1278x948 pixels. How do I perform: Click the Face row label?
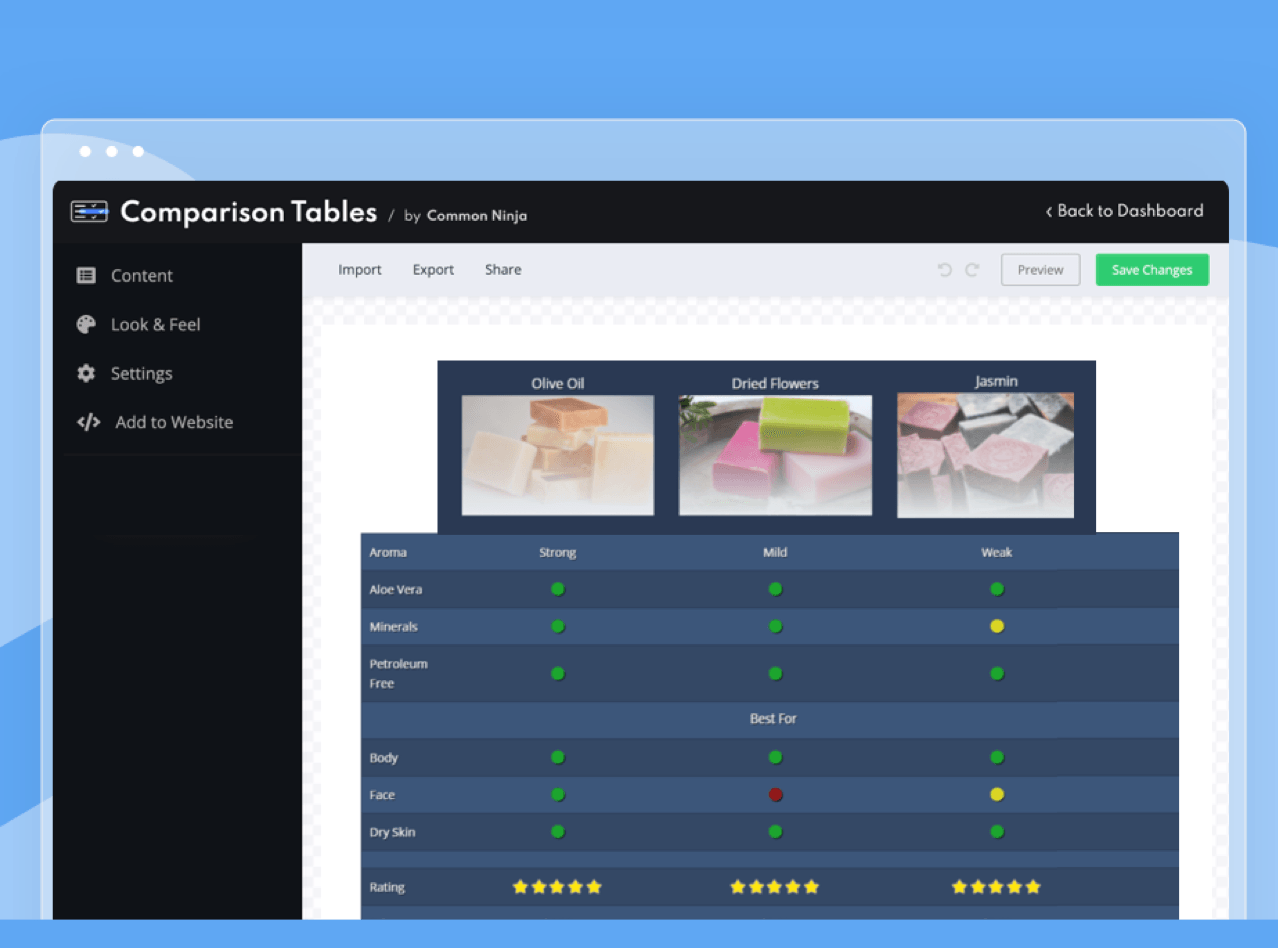(x=382, y=795)
